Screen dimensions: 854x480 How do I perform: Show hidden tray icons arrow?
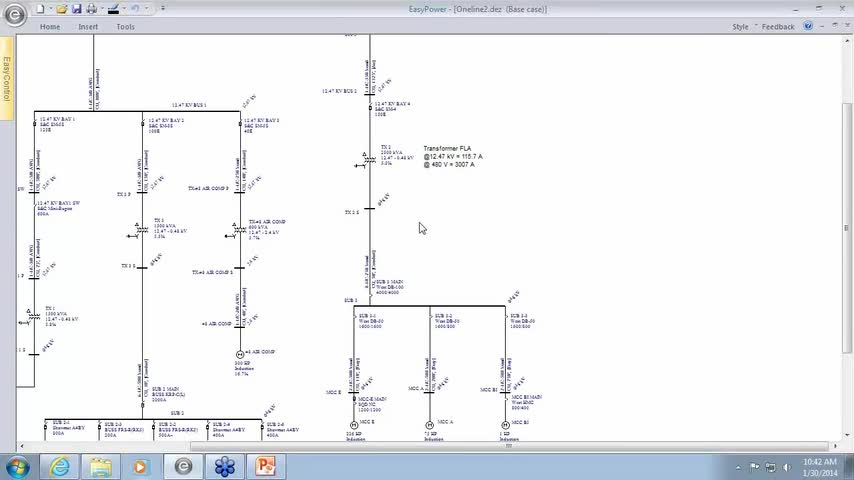[738, 467]
